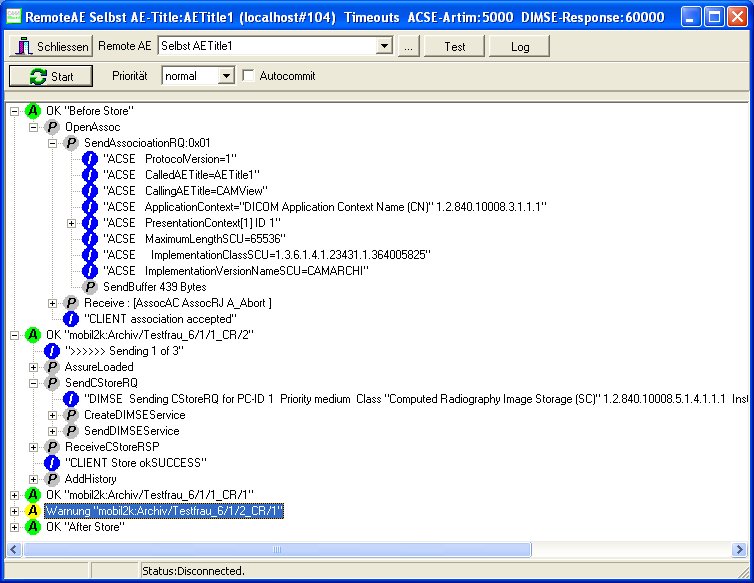Select the "SendBuffer 439 Bytes" text
Image resolution: width=754 pixels, height=583 pixels.
(x=155, y=287)
